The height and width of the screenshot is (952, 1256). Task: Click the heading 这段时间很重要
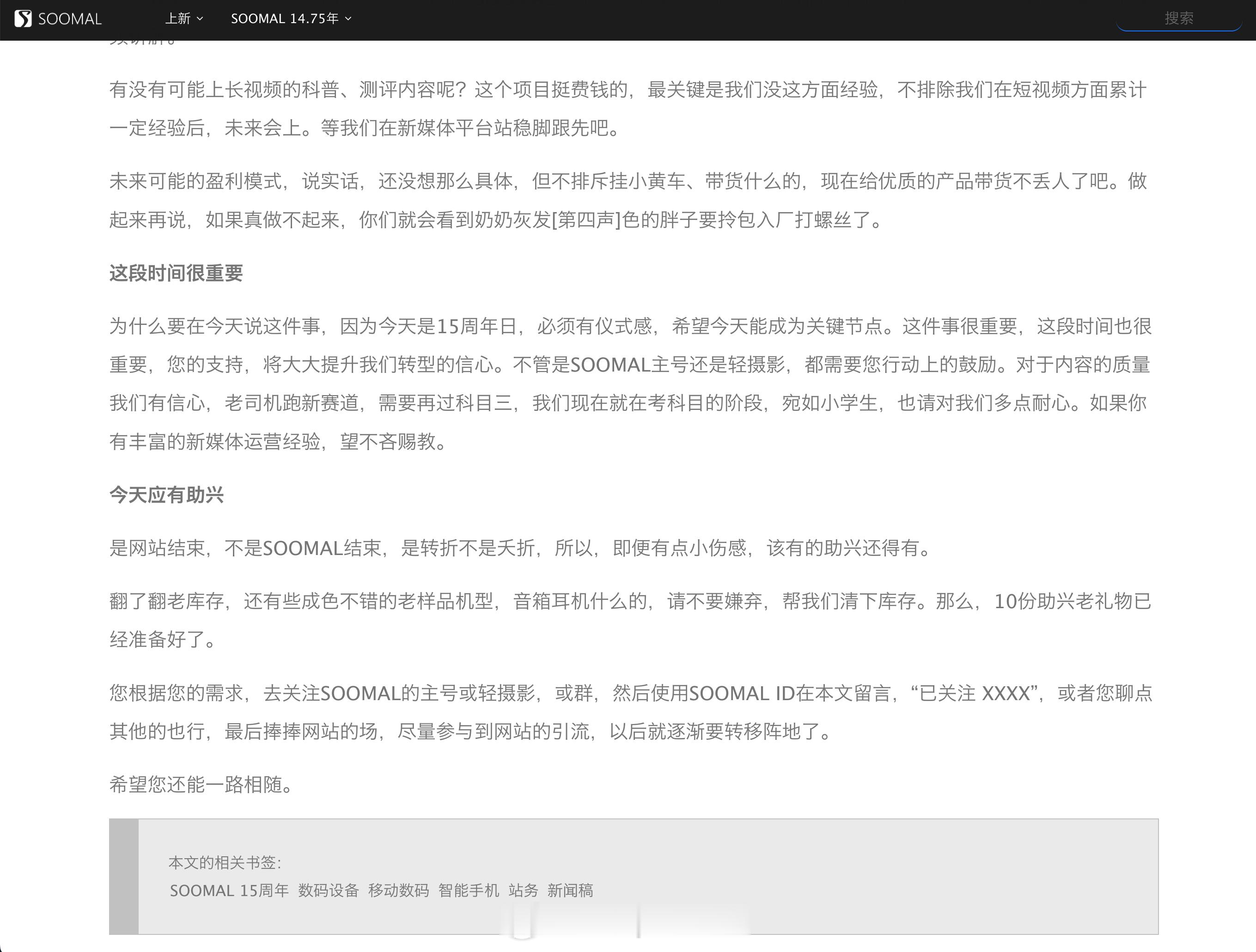[176, 273]
